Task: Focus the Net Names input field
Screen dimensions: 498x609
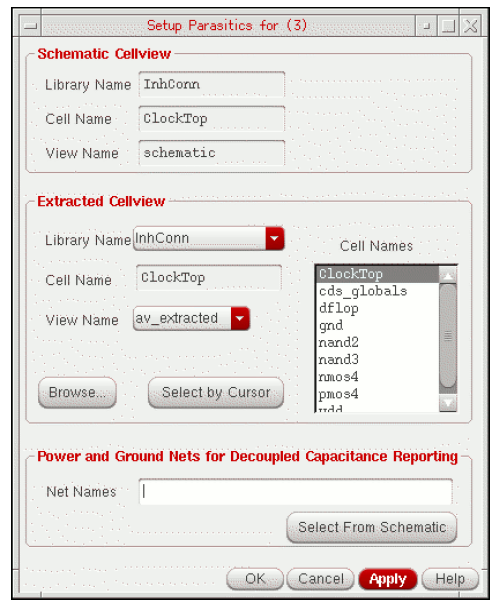Action: pyautogui.click(x=296, y=492)
